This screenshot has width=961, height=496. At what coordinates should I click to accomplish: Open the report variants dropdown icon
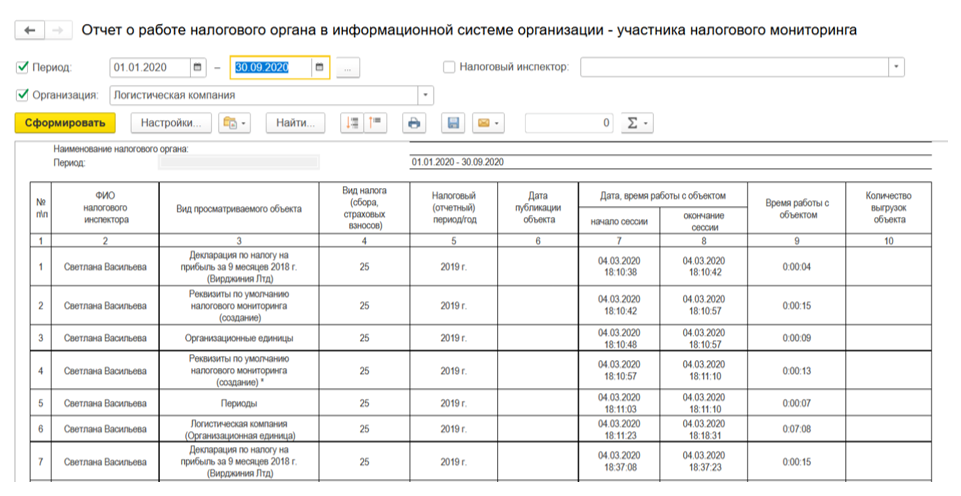[235, 123]
